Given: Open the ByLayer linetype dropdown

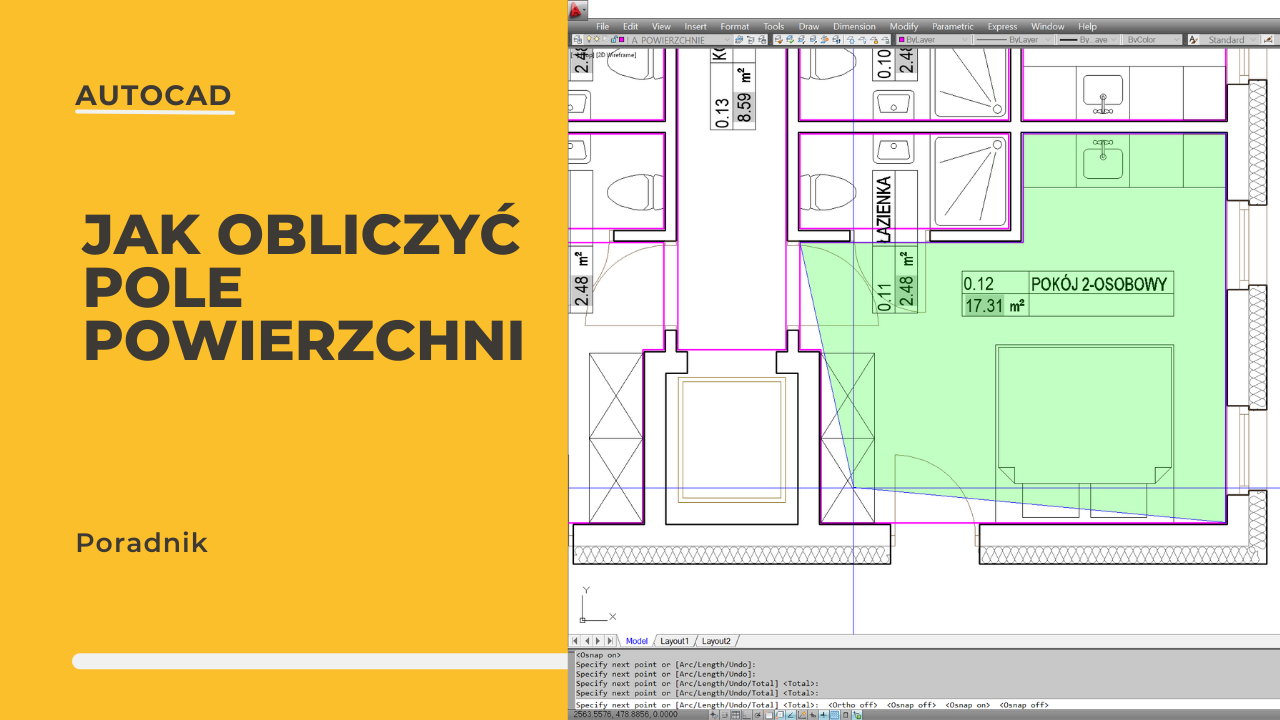Looking at the screenshot, I should (x=1013, y=40).
